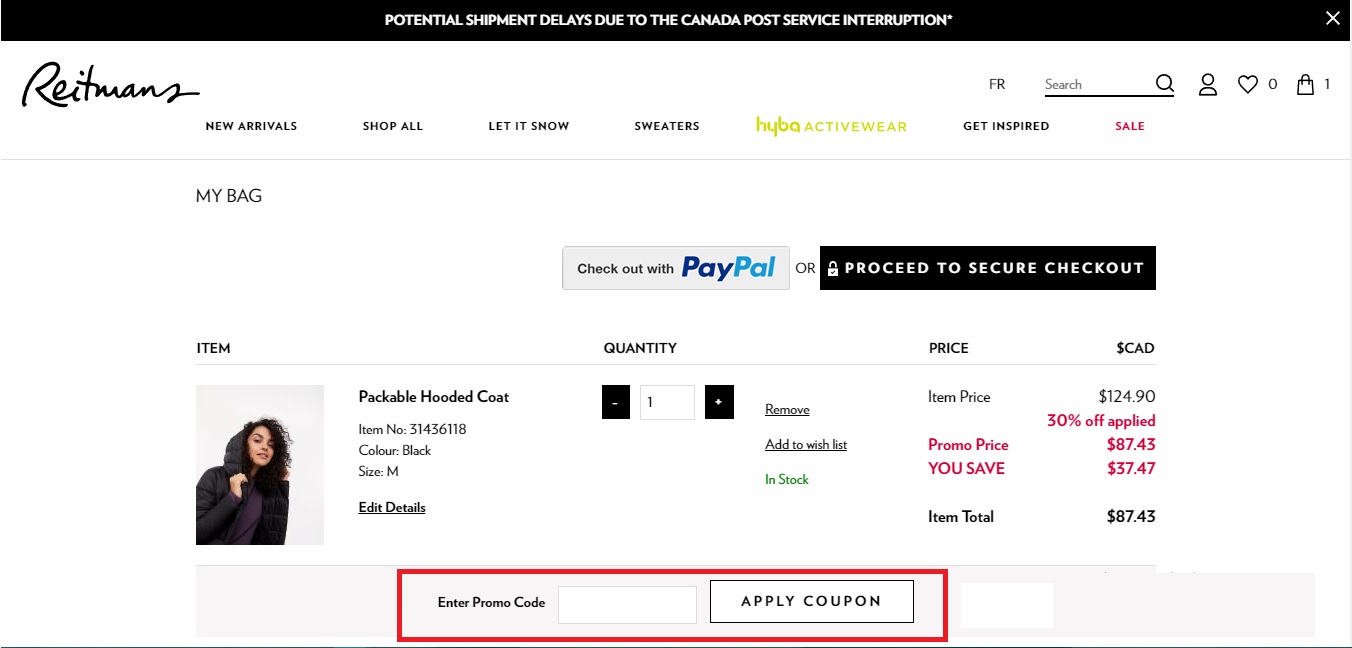Remove the Packable Hooded Coat
Viewport: 1352px width, 648px height.
(787, 410)
